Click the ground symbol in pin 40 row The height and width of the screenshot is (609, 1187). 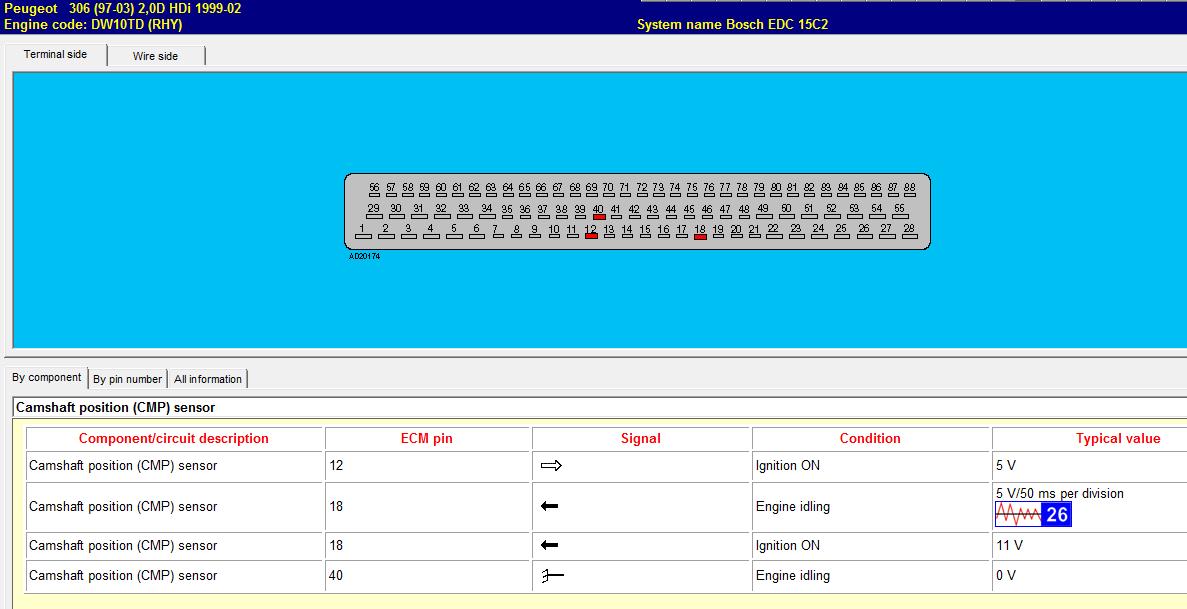(x=553, y=576)
